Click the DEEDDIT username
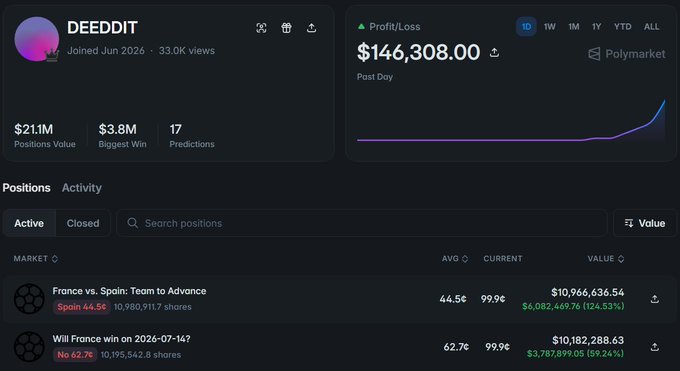 coord(102,28)
